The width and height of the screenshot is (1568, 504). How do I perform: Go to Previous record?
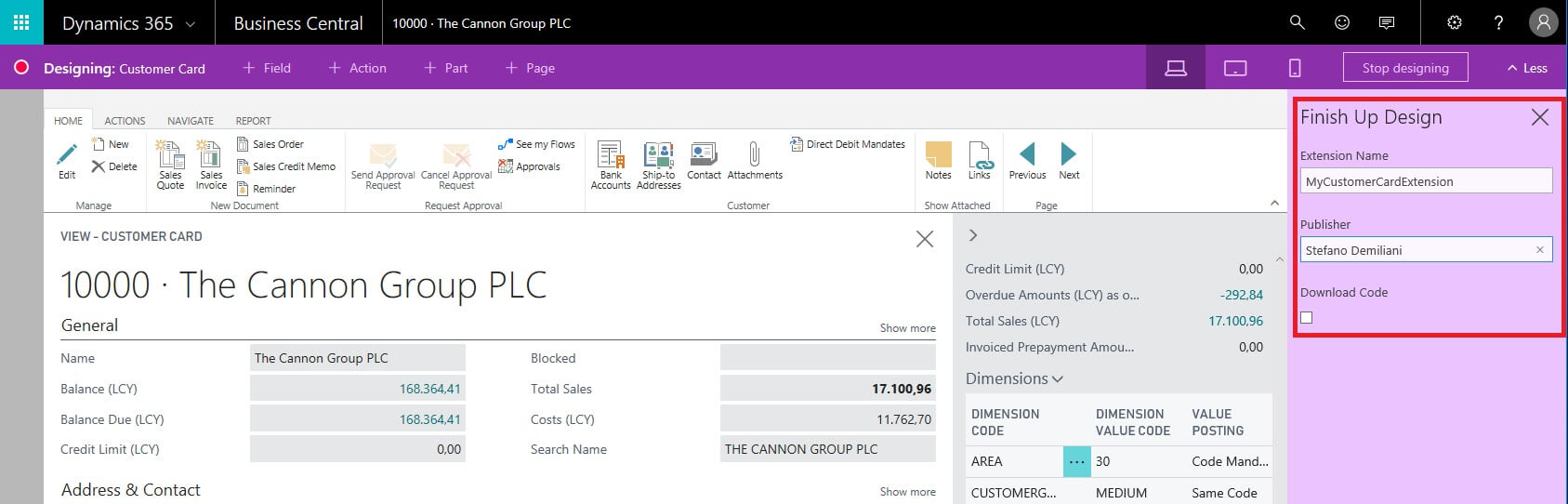click(1027, 161)
